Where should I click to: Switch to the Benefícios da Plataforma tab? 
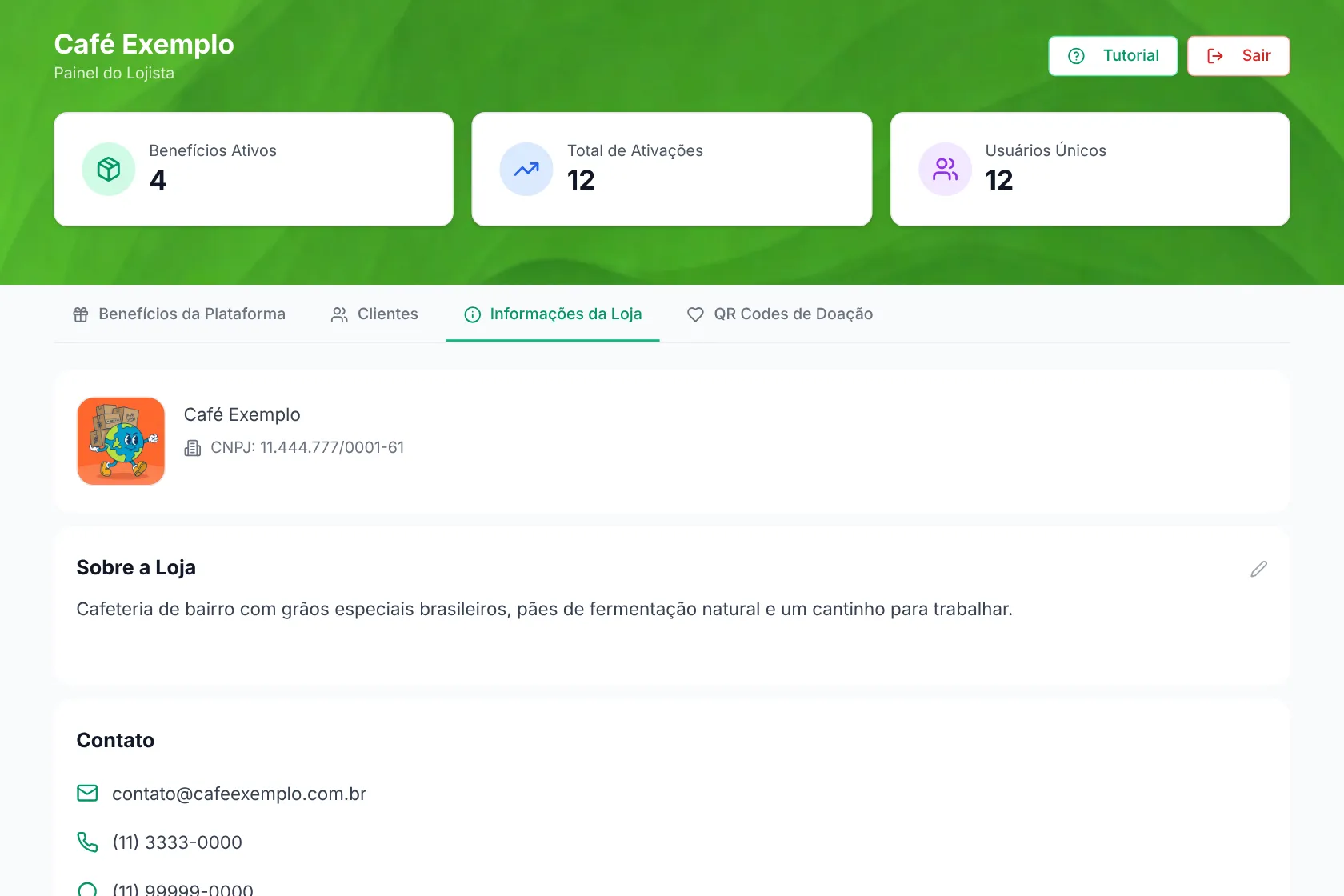point(179,314)
